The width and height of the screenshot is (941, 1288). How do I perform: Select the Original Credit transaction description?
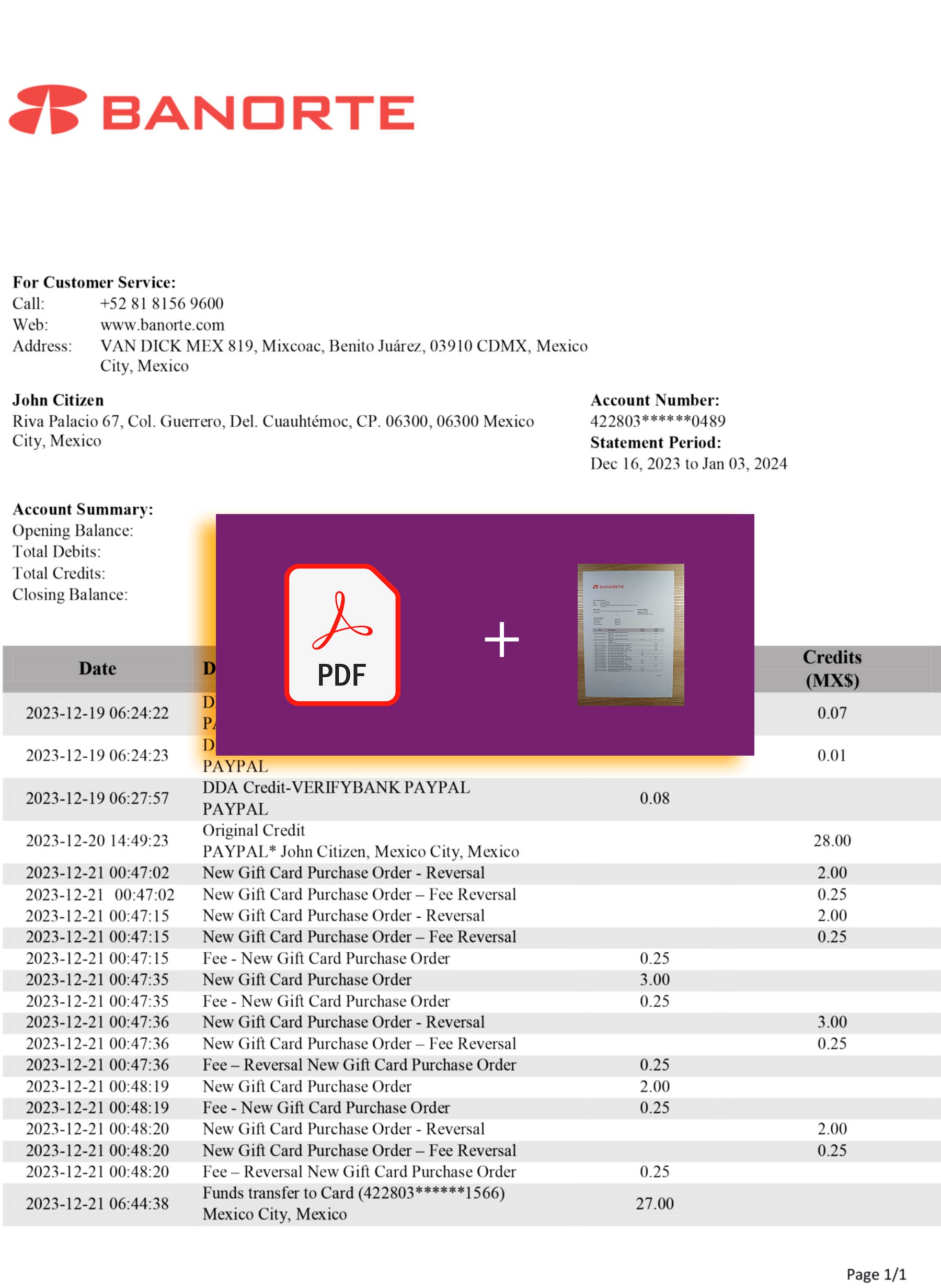[x=254, y=830]
